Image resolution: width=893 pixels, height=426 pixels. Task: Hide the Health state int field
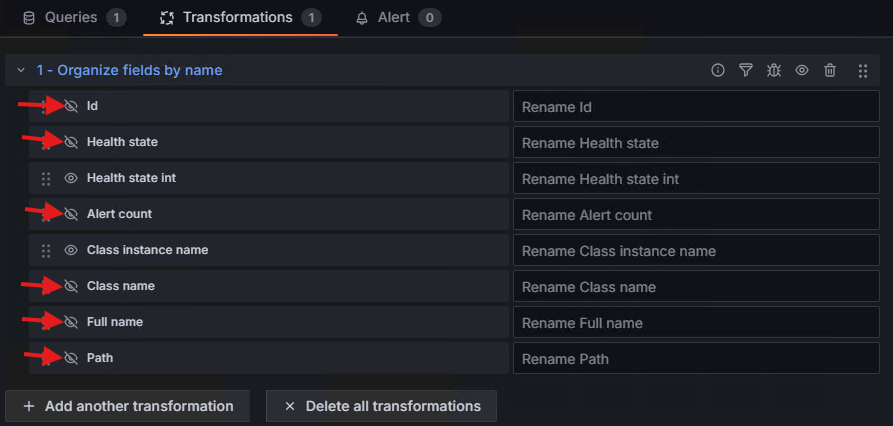coord(71,178)
